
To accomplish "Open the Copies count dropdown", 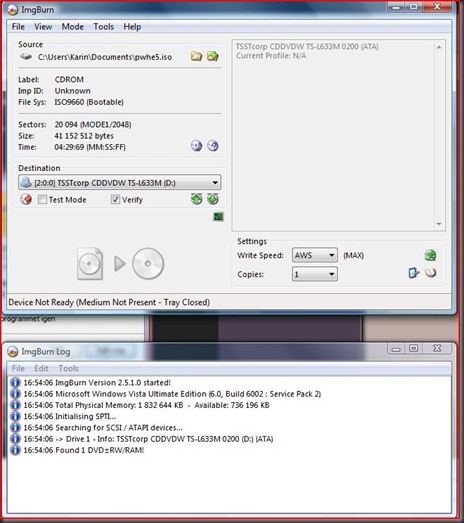I will (x=315, y=274).
